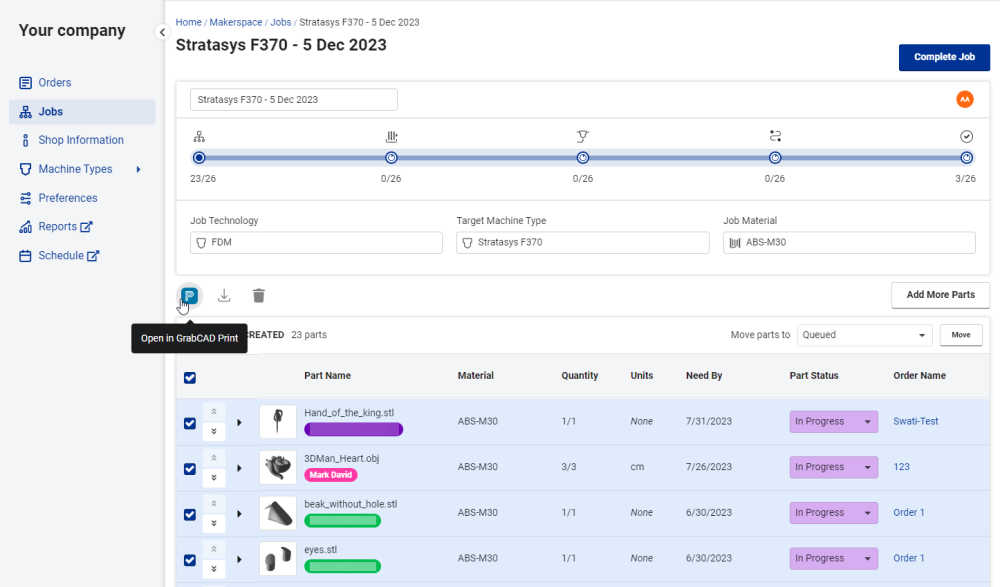This screenshot has height=587, width=1000.
Task: Expand the Machine Types submenu arrow
Action: tap(138, 169)
